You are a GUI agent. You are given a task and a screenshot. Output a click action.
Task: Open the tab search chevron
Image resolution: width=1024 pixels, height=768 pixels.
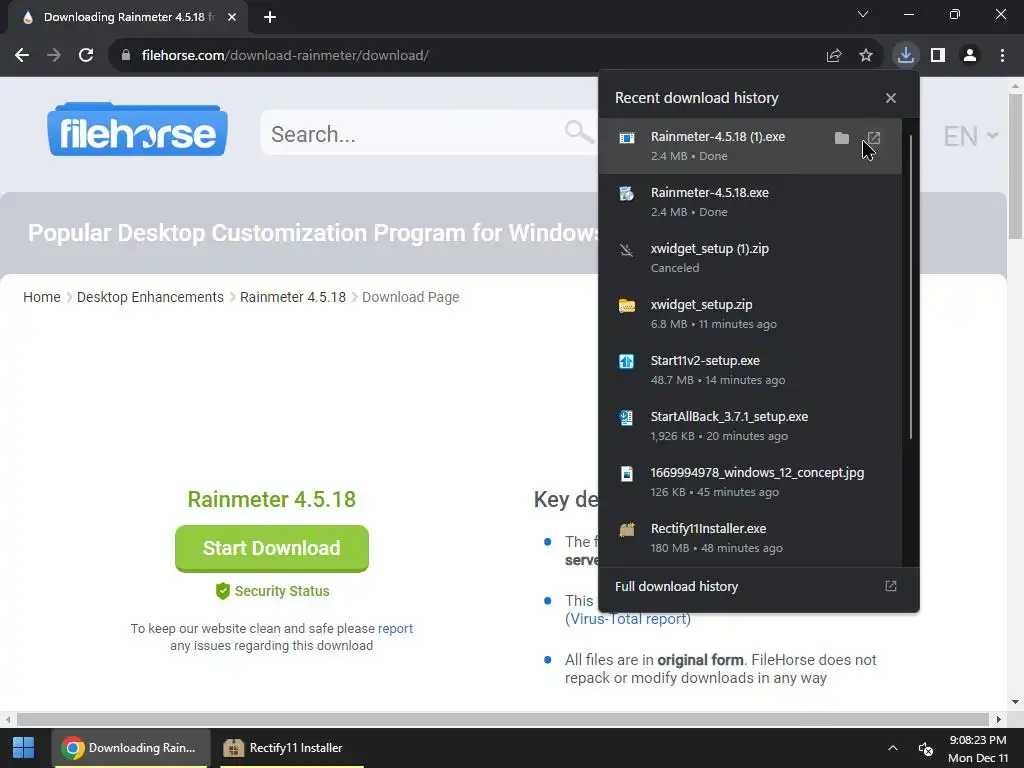click(x=863, y=14)
